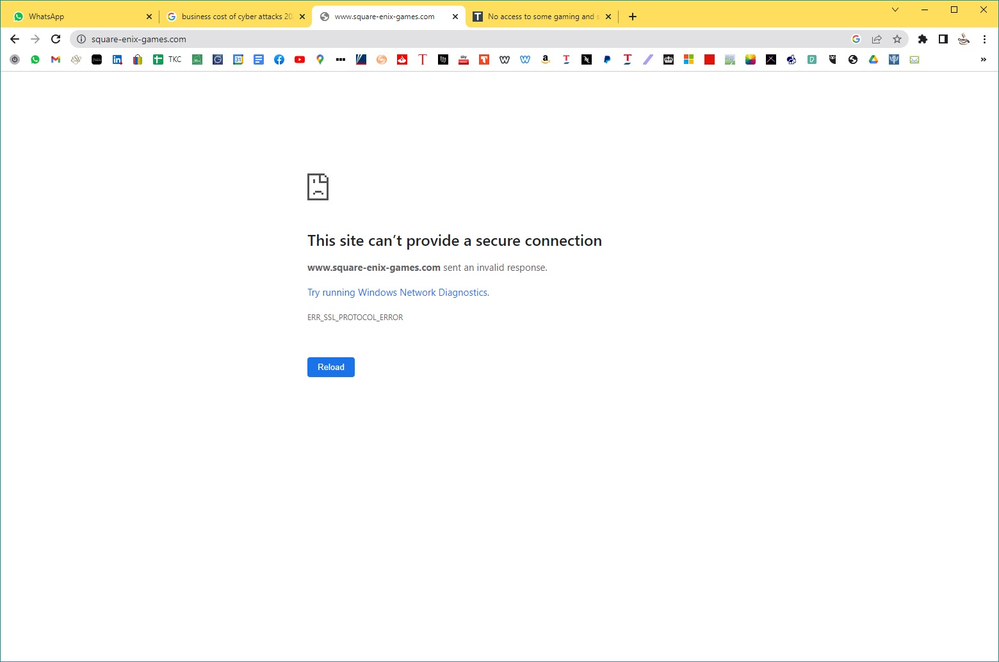This screenshot has height=662, width=999.
Task: Reload page using toolbar refresh icon
Action: (56, 39)
